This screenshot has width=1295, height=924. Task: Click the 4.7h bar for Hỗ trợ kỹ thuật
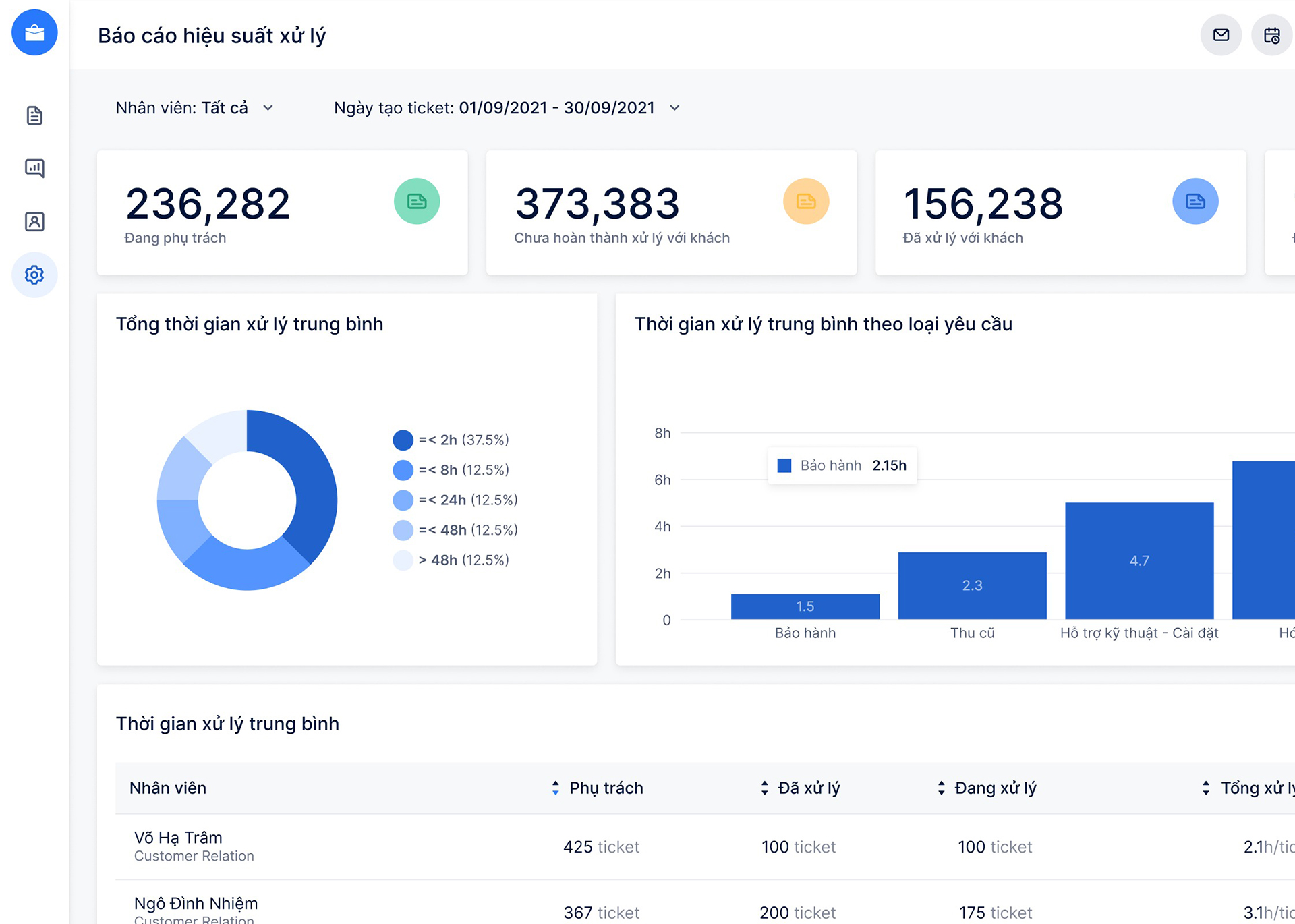pyautogui.click(x=1139, y=560)
